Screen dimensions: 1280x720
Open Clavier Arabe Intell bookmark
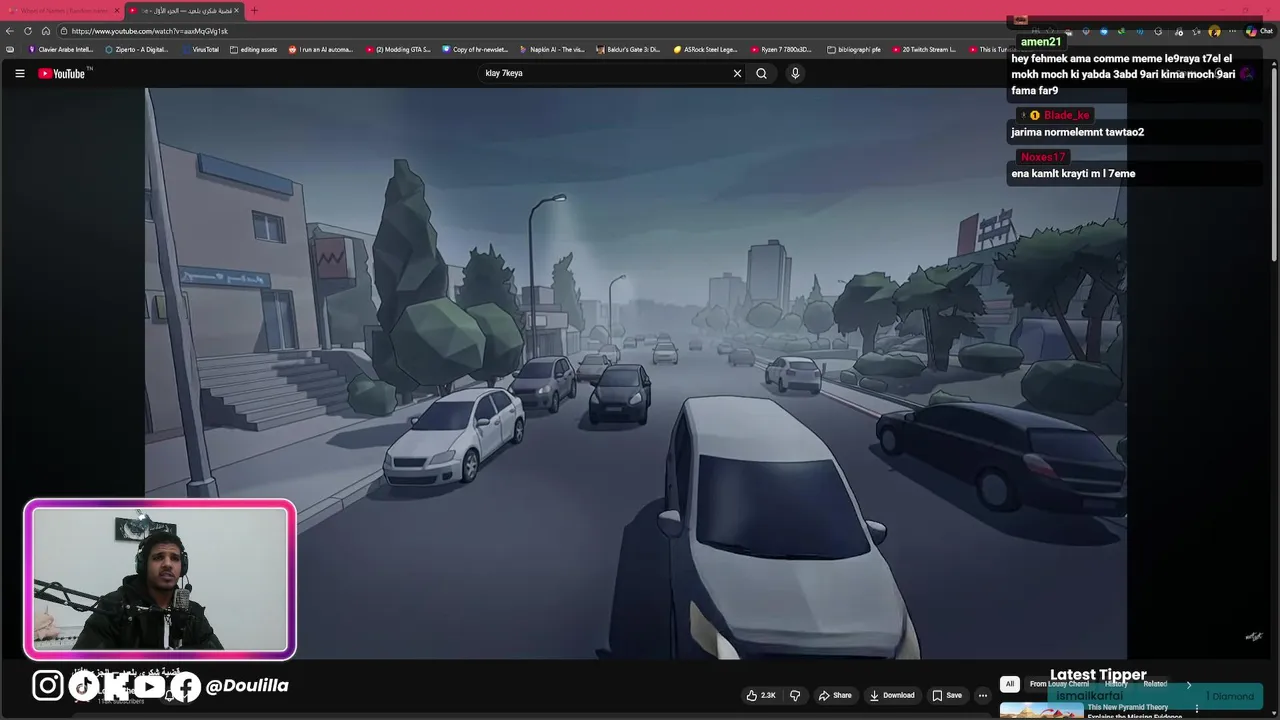[61, 49]
